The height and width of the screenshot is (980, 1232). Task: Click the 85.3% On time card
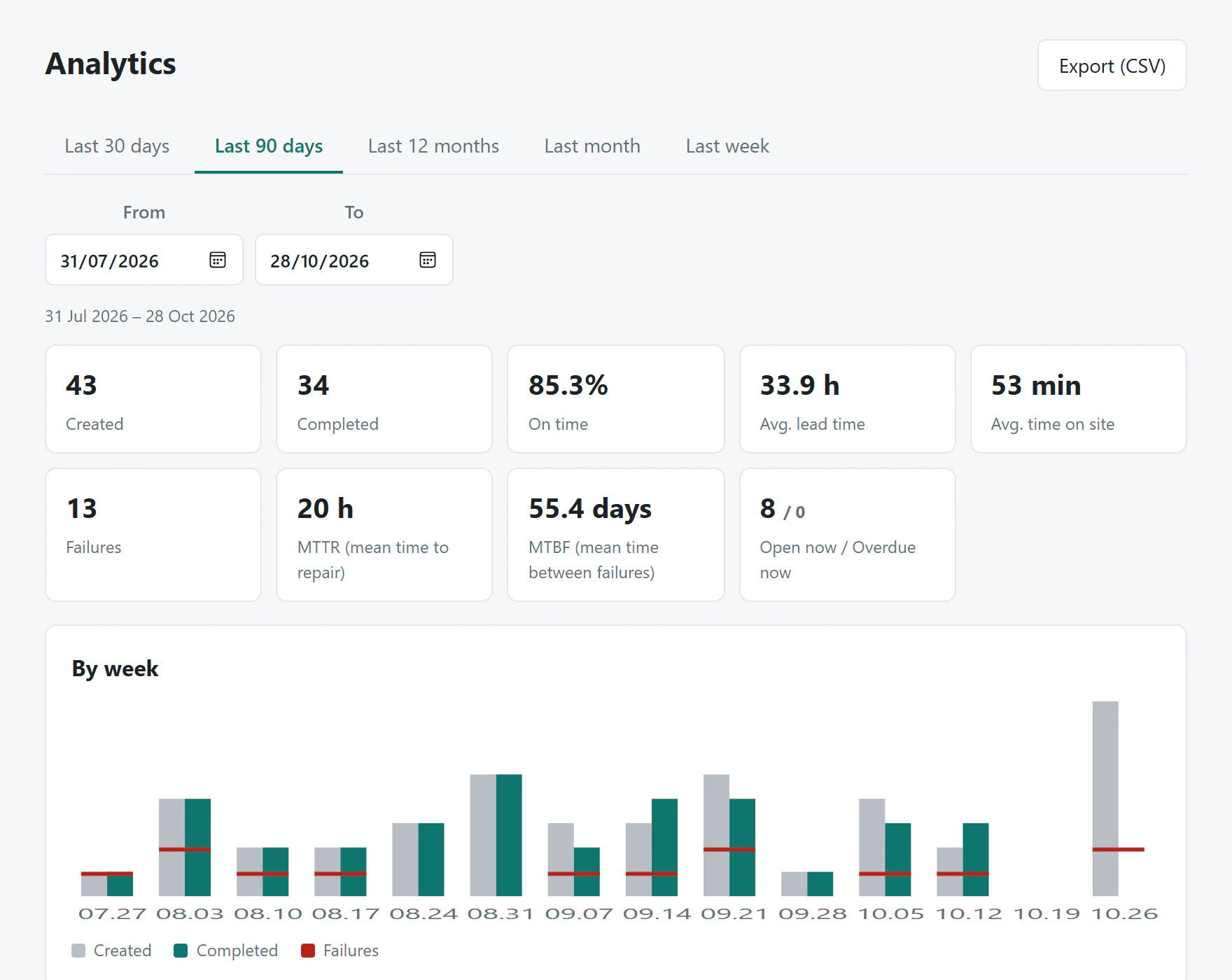pyautogui.click(x=616, y=399)
